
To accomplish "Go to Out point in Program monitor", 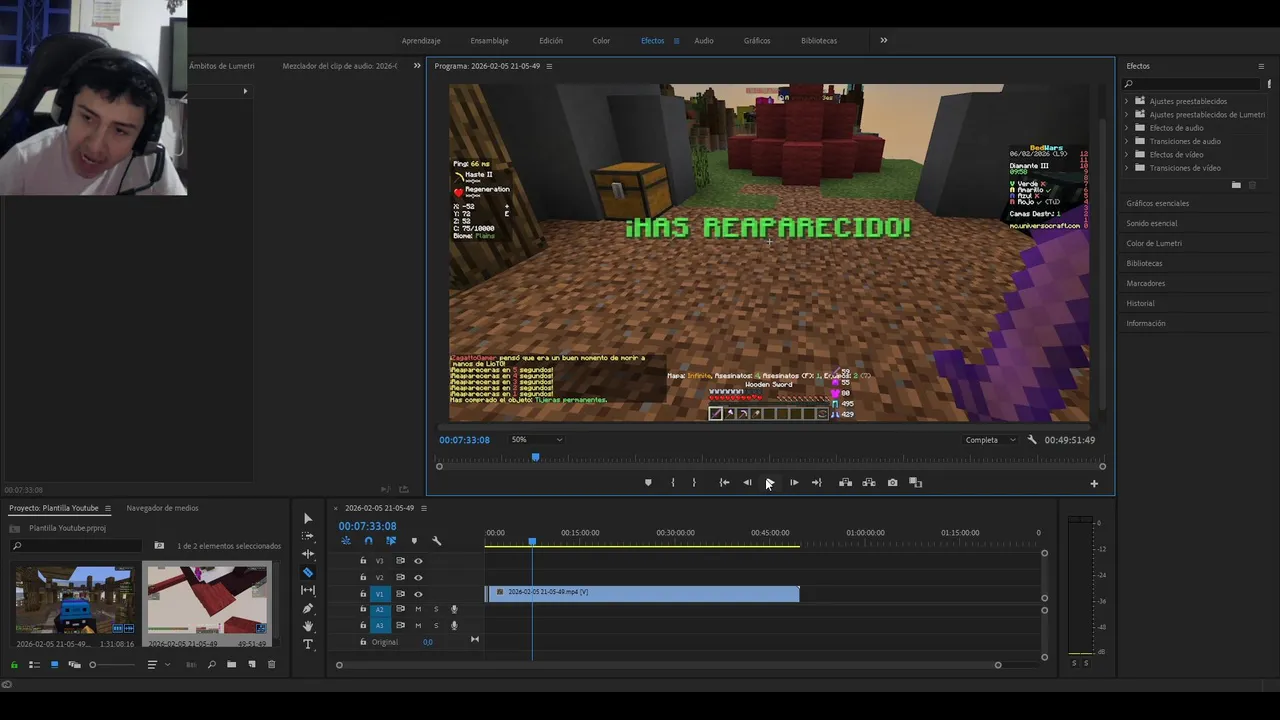I will [816, 483].
